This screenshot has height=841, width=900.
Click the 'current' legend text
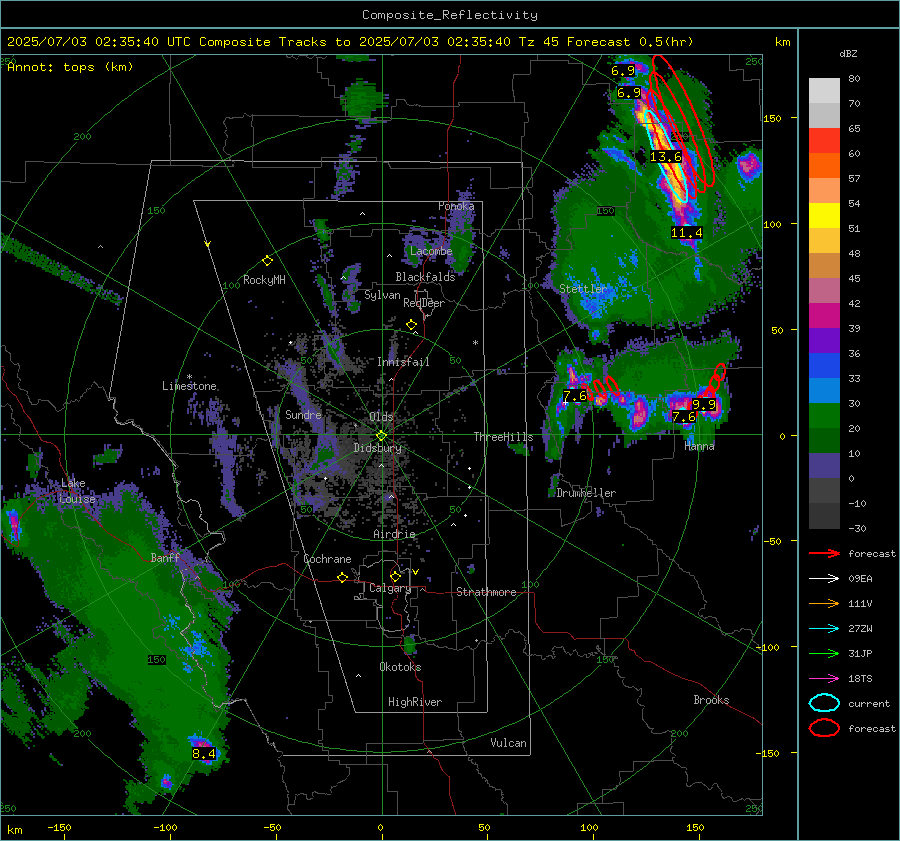click(869, 704)
